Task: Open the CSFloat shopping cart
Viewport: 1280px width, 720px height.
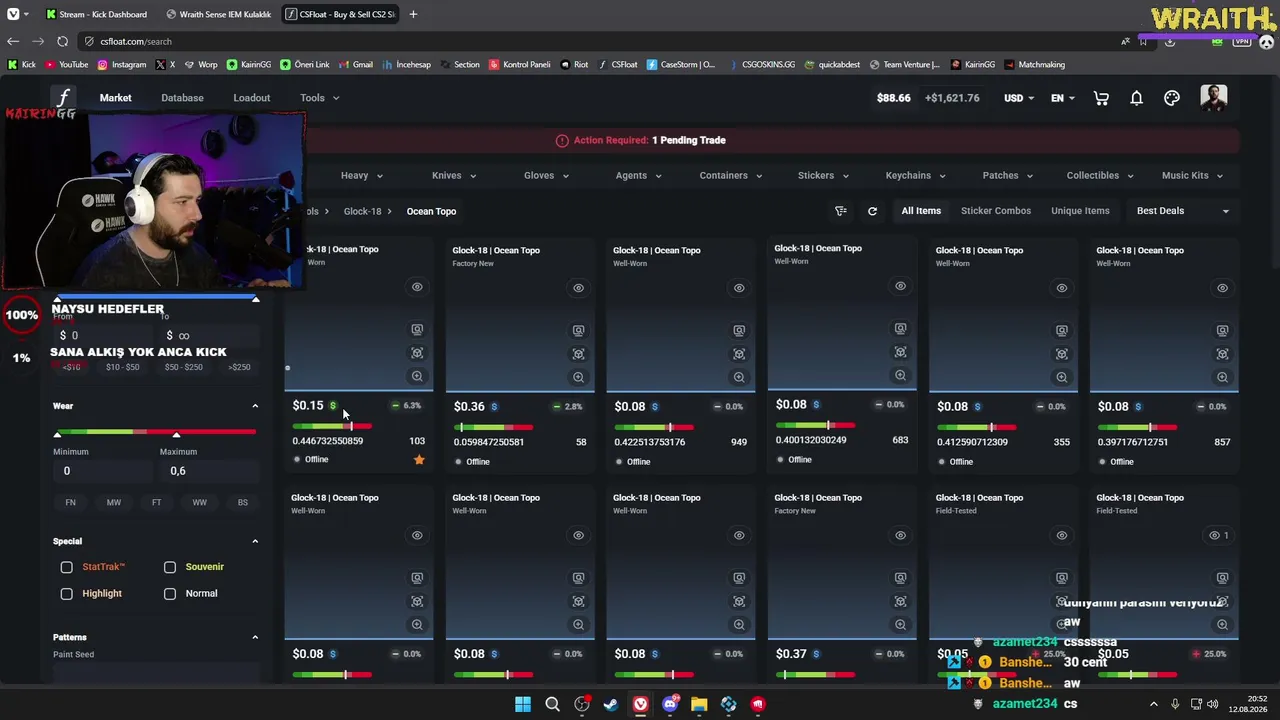Action: (1101, 98)
